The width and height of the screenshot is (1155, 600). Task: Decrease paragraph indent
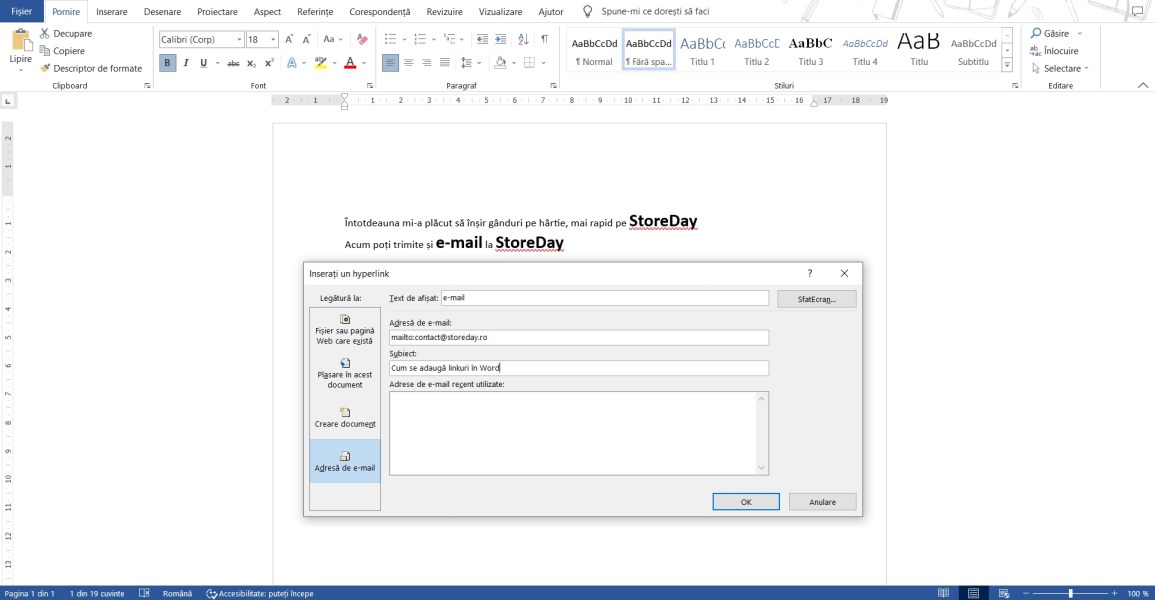(x=482, y=40)
